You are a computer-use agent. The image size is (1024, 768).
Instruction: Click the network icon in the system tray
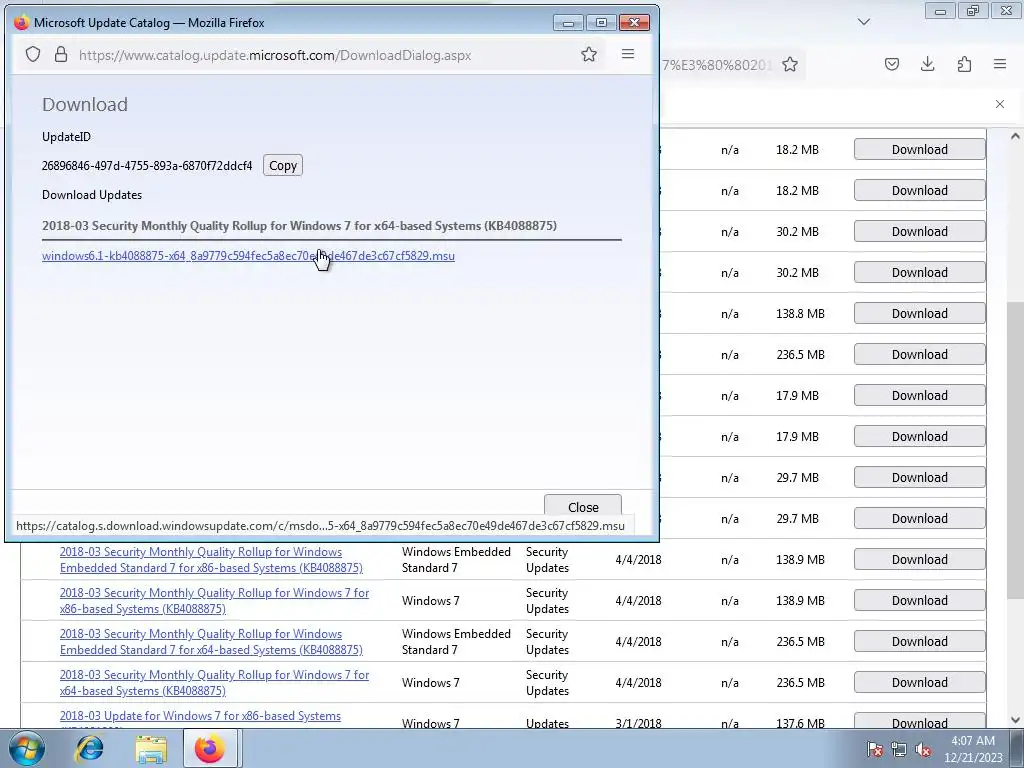tap(899, 750)
